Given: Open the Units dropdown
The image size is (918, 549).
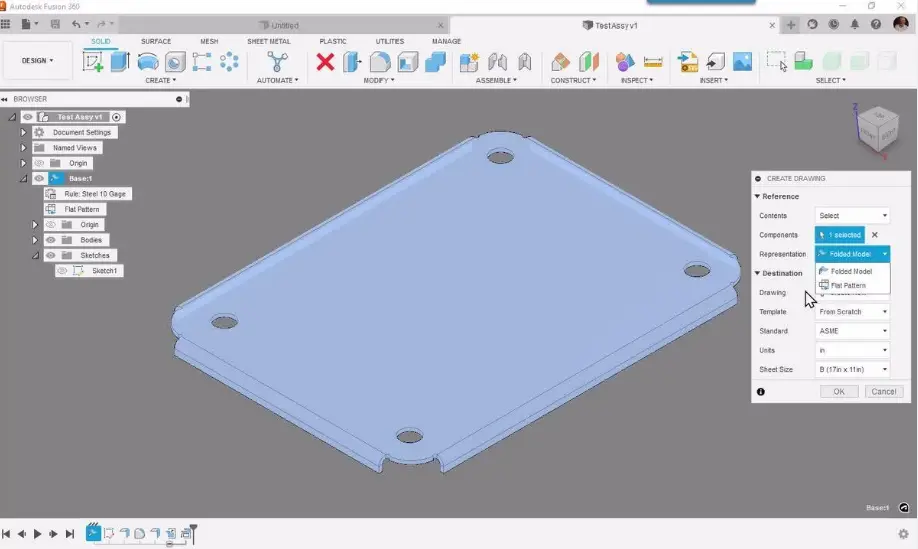Looking at the screenshot, I should (x=852, y=350).
